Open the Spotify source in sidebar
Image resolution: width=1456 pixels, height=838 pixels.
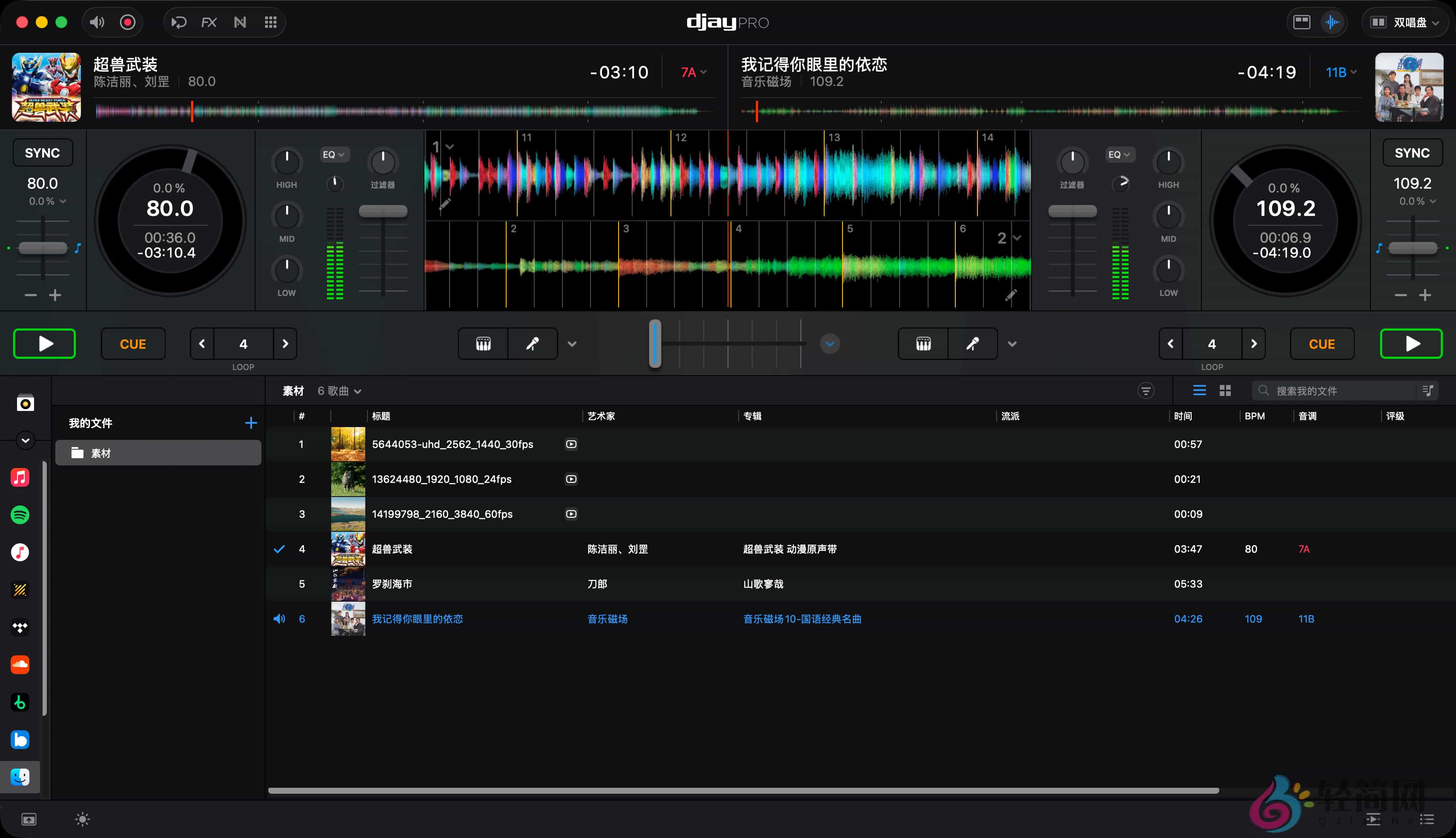point(20,514)
